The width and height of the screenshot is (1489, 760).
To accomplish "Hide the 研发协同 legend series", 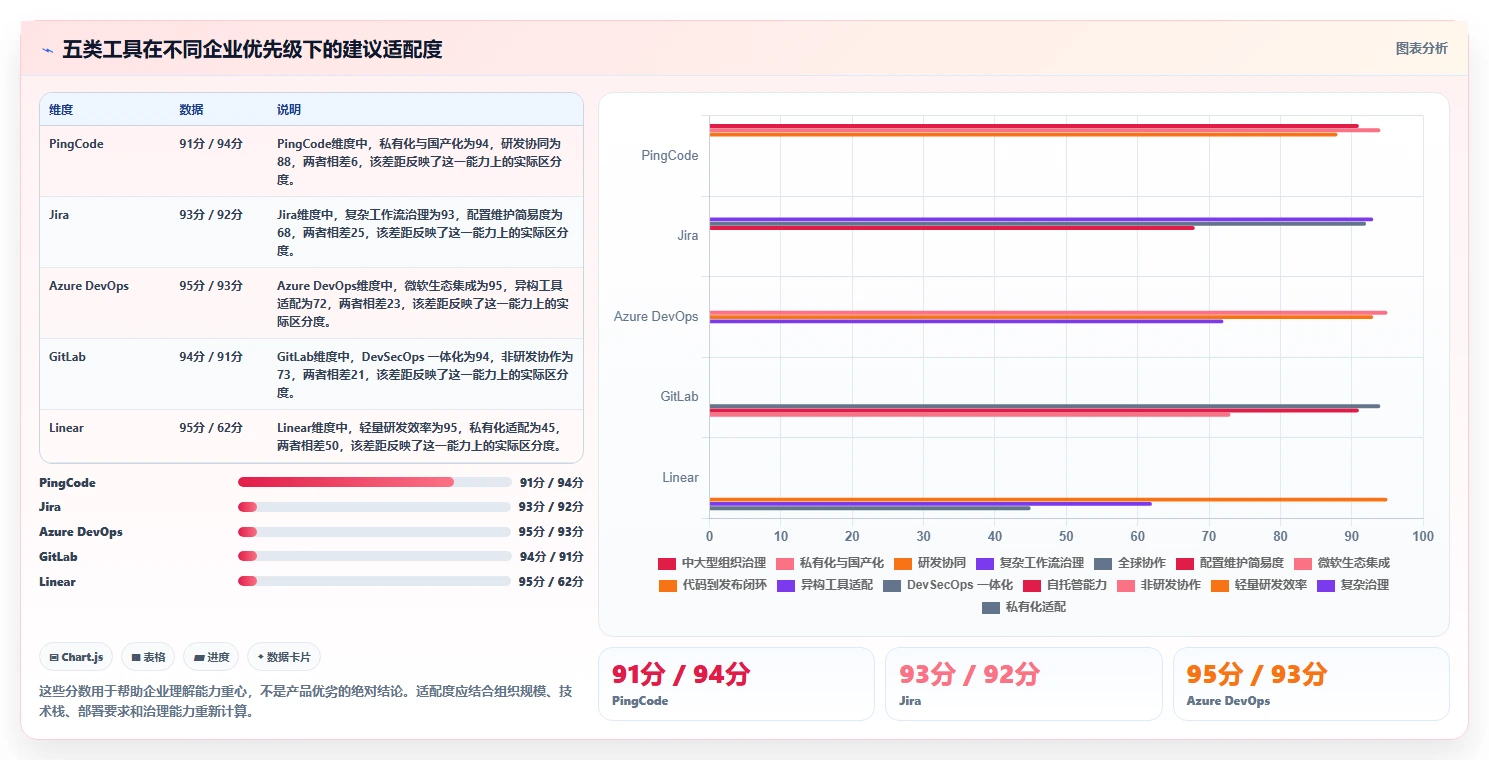I will 930,563.
